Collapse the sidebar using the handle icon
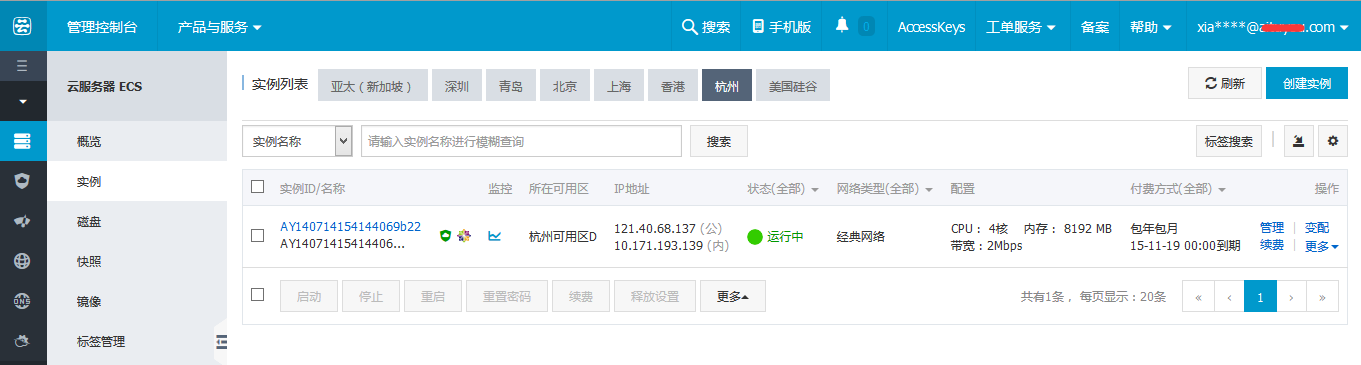The image size is (1361, 365). pos(221,342)
